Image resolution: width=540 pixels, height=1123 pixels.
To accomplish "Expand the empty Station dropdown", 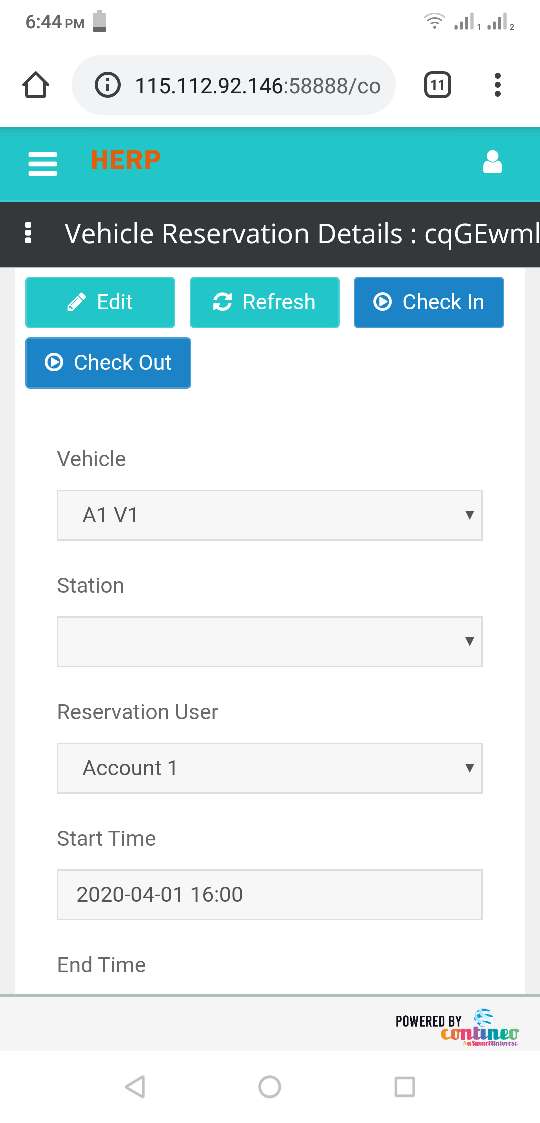I will [x=269, y=642].
